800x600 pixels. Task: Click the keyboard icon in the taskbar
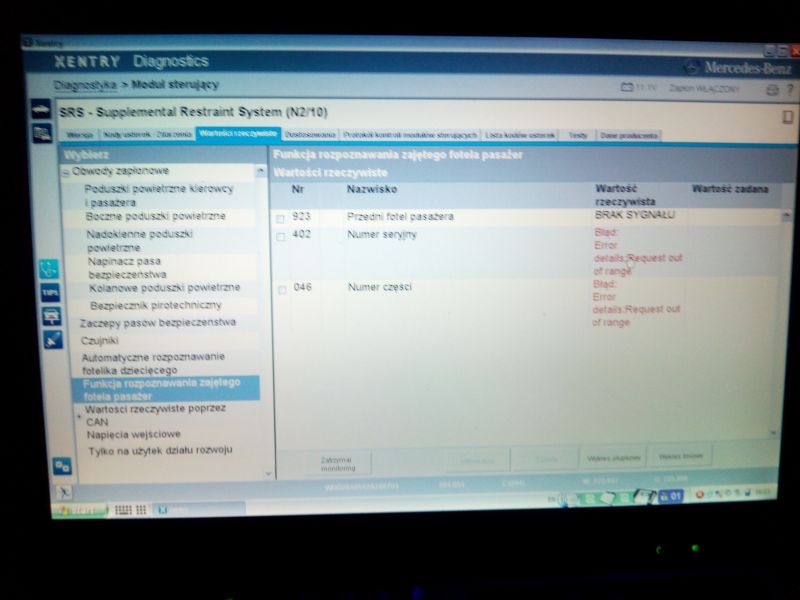(x=122, y=510)
